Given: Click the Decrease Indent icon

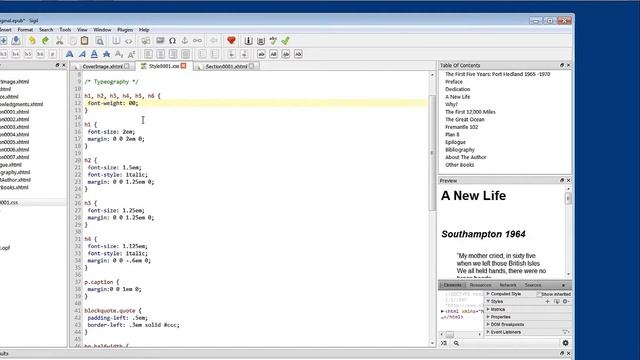Looking at the screenshot, I should point(231,54).
